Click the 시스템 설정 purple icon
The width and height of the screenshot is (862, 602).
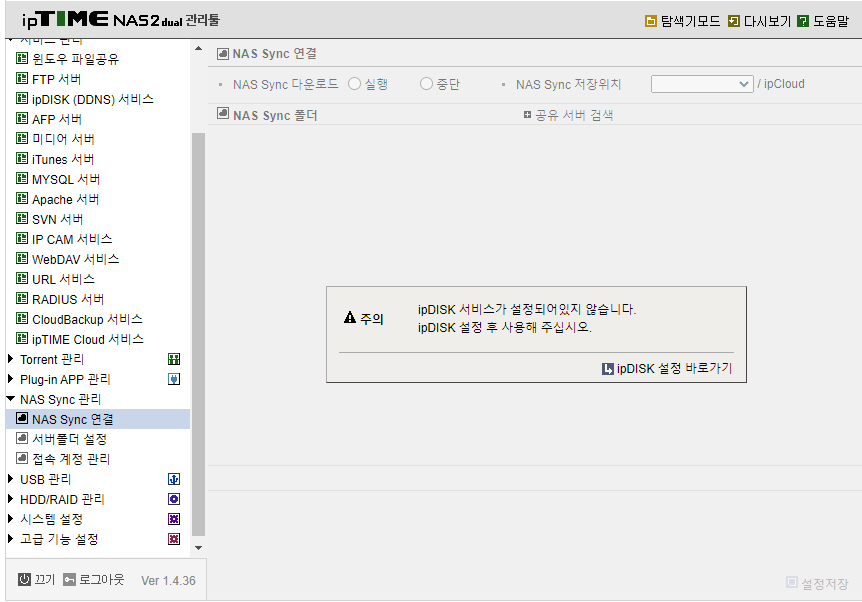click(x=174, y=519)
